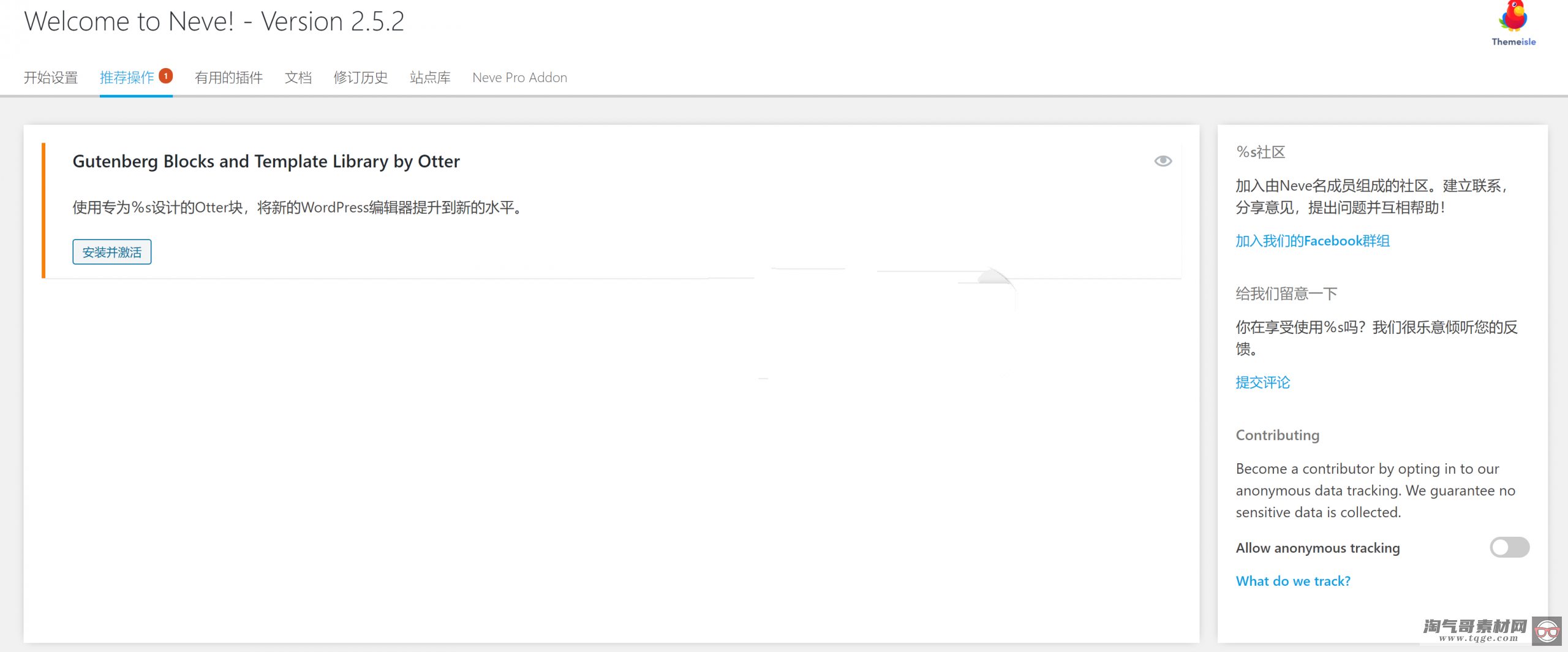Click the Themeisle parrot logo

(1513, 17)
